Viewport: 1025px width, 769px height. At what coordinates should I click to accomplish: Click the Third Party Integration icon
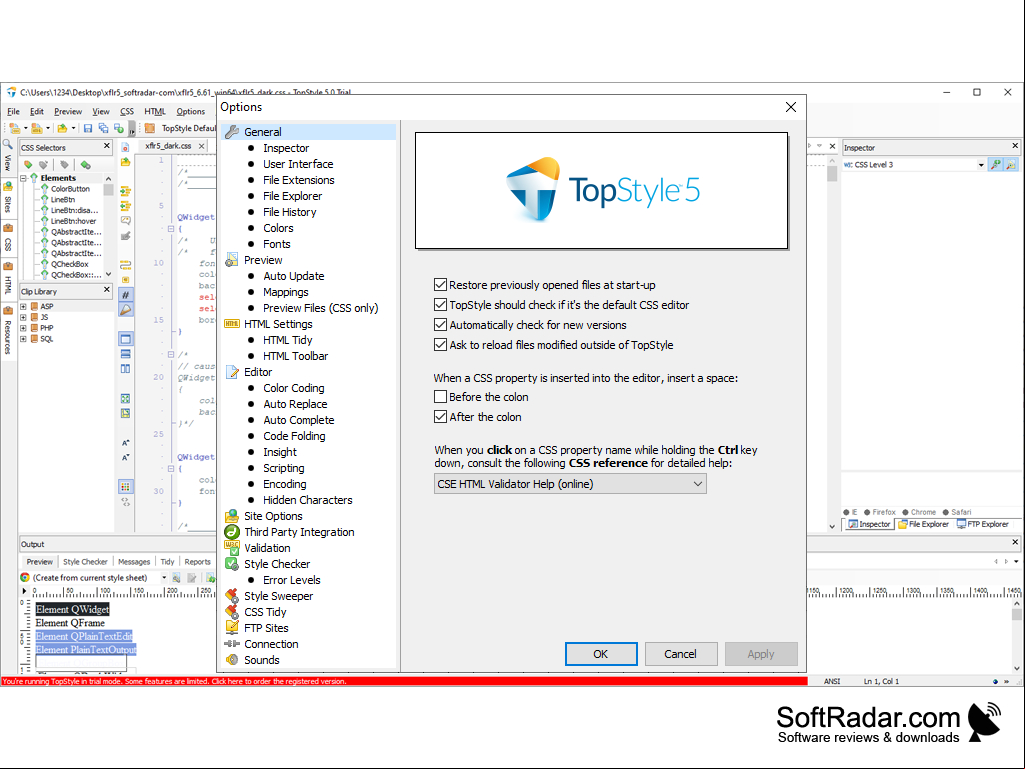[231, 532]
